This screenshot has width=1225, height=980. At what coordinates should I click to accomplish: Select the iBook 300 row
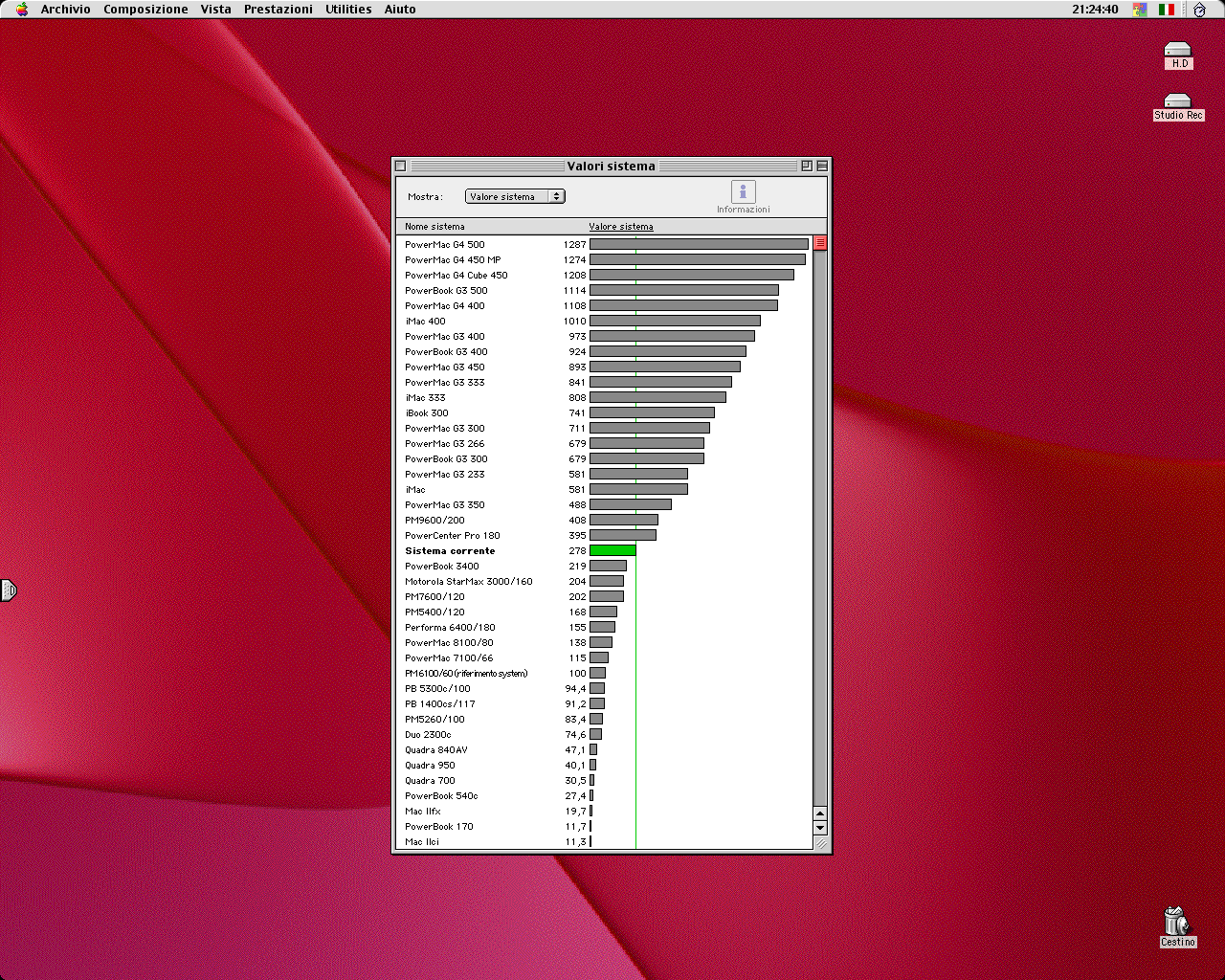click(x=605, y=412)
